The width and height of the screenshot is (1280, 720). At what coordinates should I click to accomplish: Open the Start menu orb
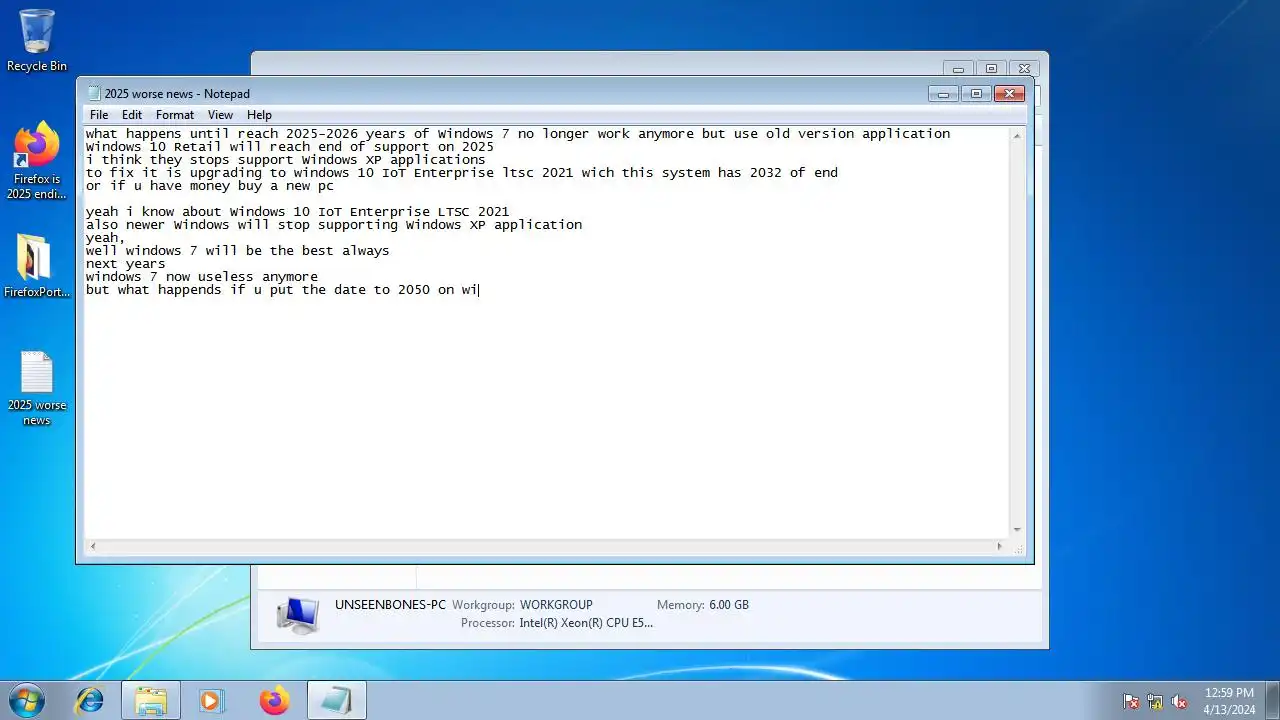26,700
